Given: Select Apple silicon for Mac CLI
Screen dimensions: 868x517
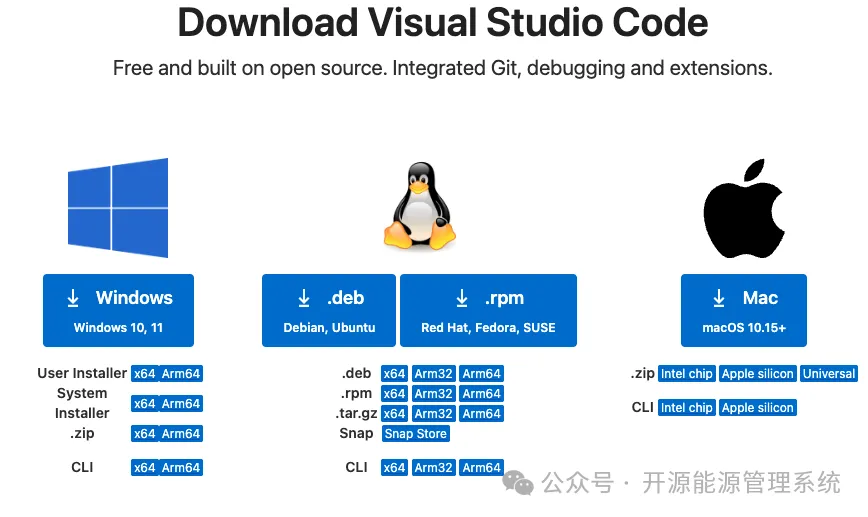Looking at the screenshot, I should [758, 408].
